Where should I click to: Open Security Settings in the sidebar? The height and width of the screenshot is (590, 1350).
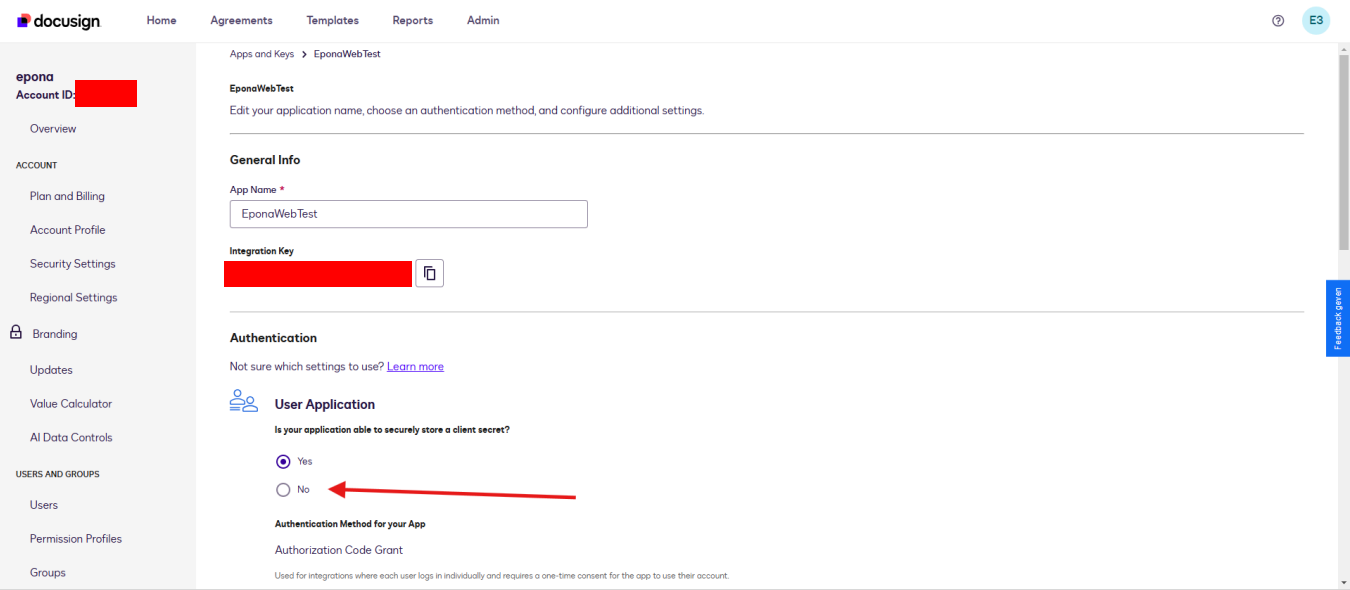pos(73,264)
